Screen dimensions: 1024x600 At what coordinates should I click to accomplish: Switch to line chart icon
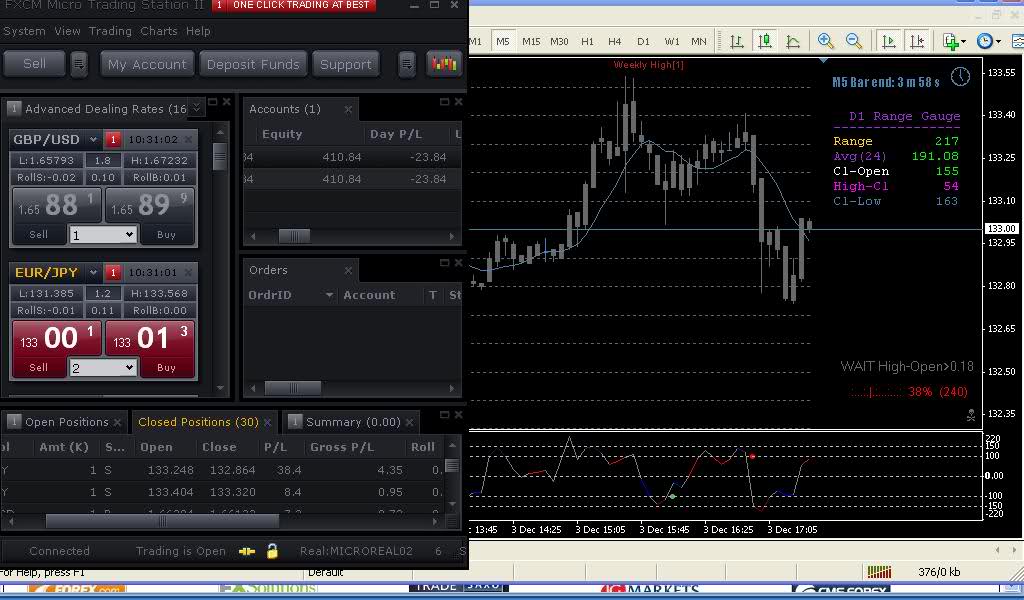tap(793, 41)
